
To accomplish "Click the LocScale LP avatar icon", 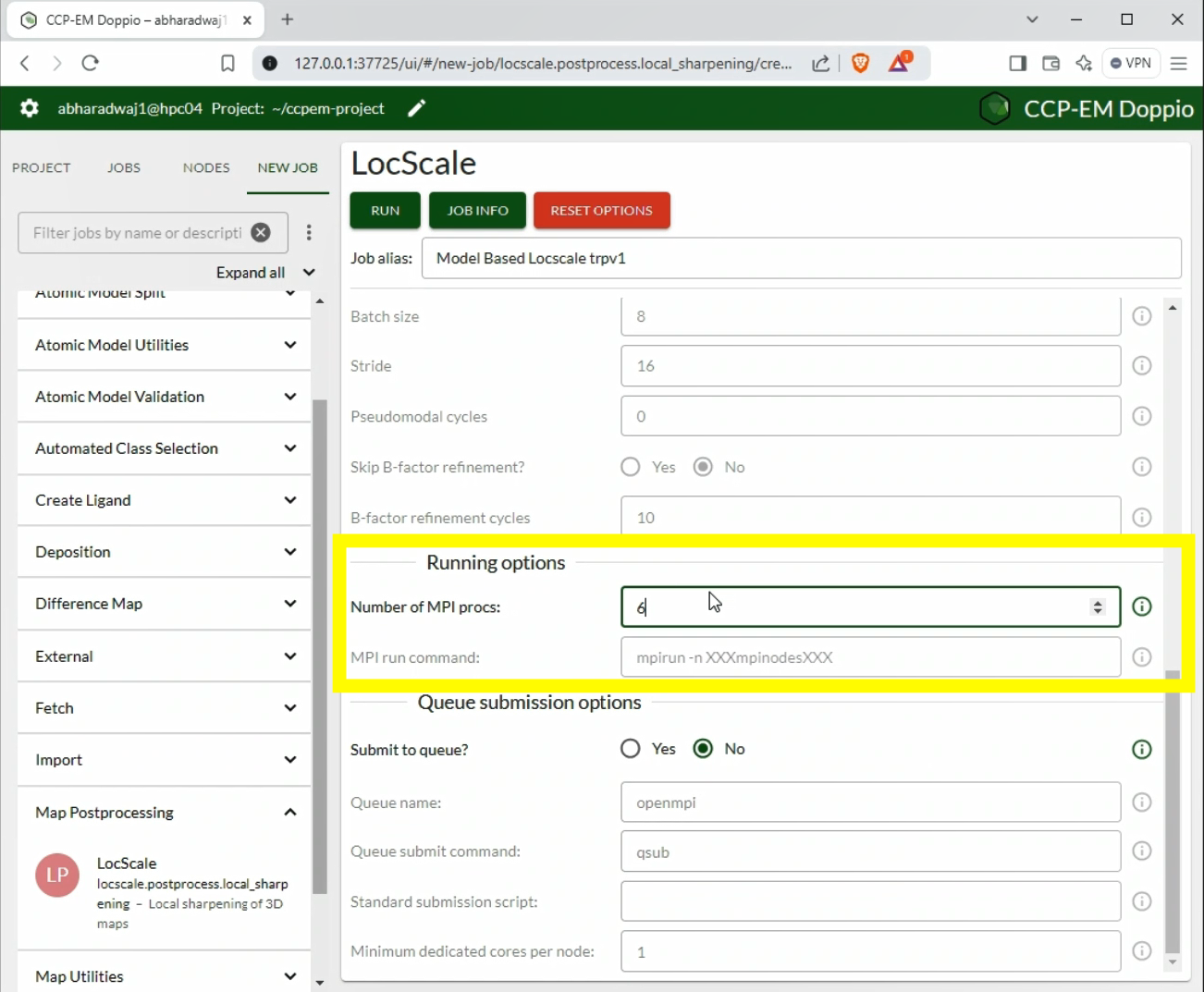I will tap(57, 875).
